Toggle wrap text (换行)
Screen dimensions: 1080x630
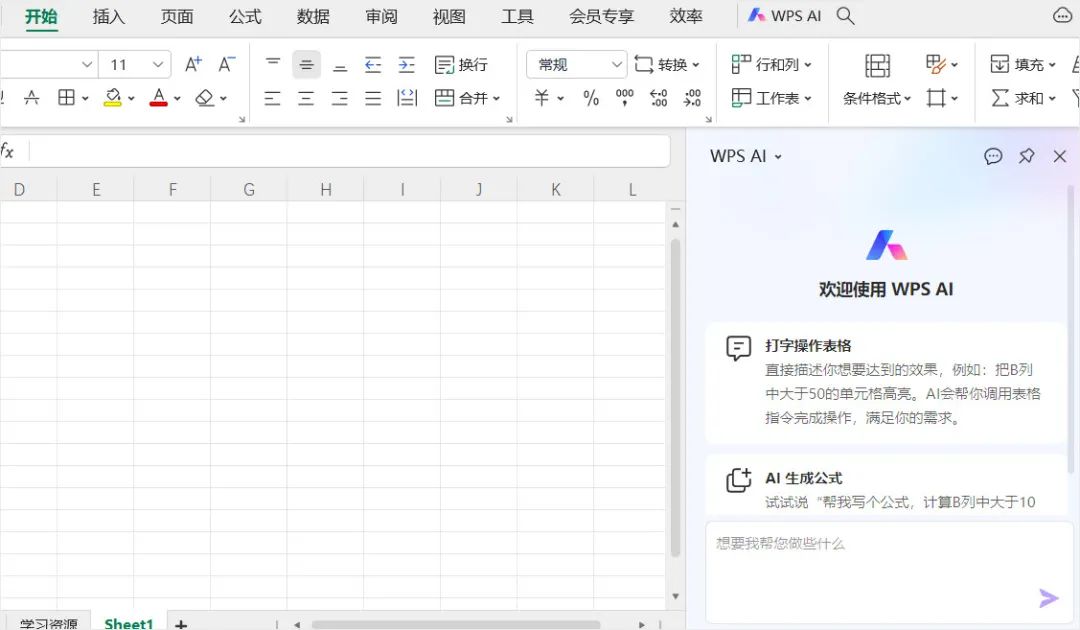point(461,65)
